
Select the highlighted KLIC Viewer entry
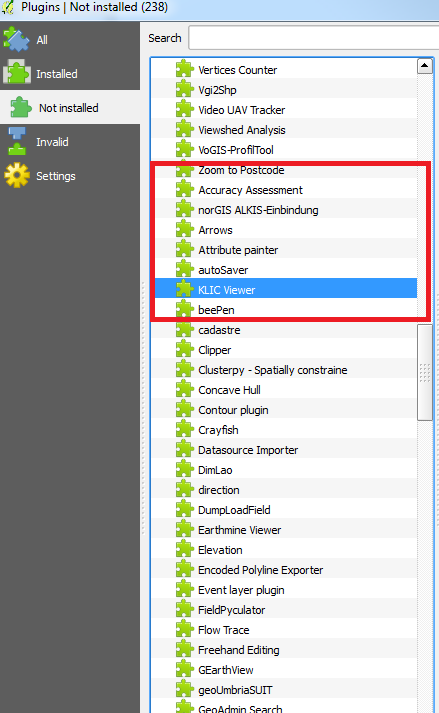286,290
